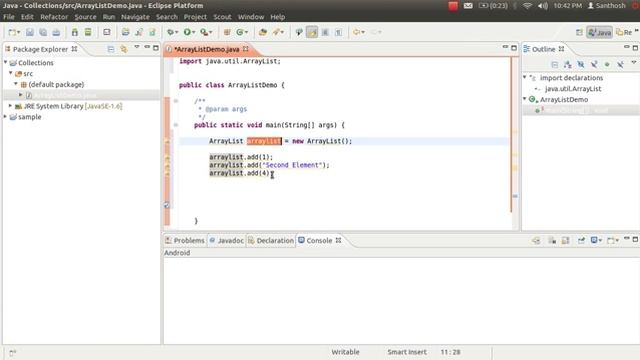Open Package Explorer view menu arrow
The image size is (640, 360).
point(137,47)
